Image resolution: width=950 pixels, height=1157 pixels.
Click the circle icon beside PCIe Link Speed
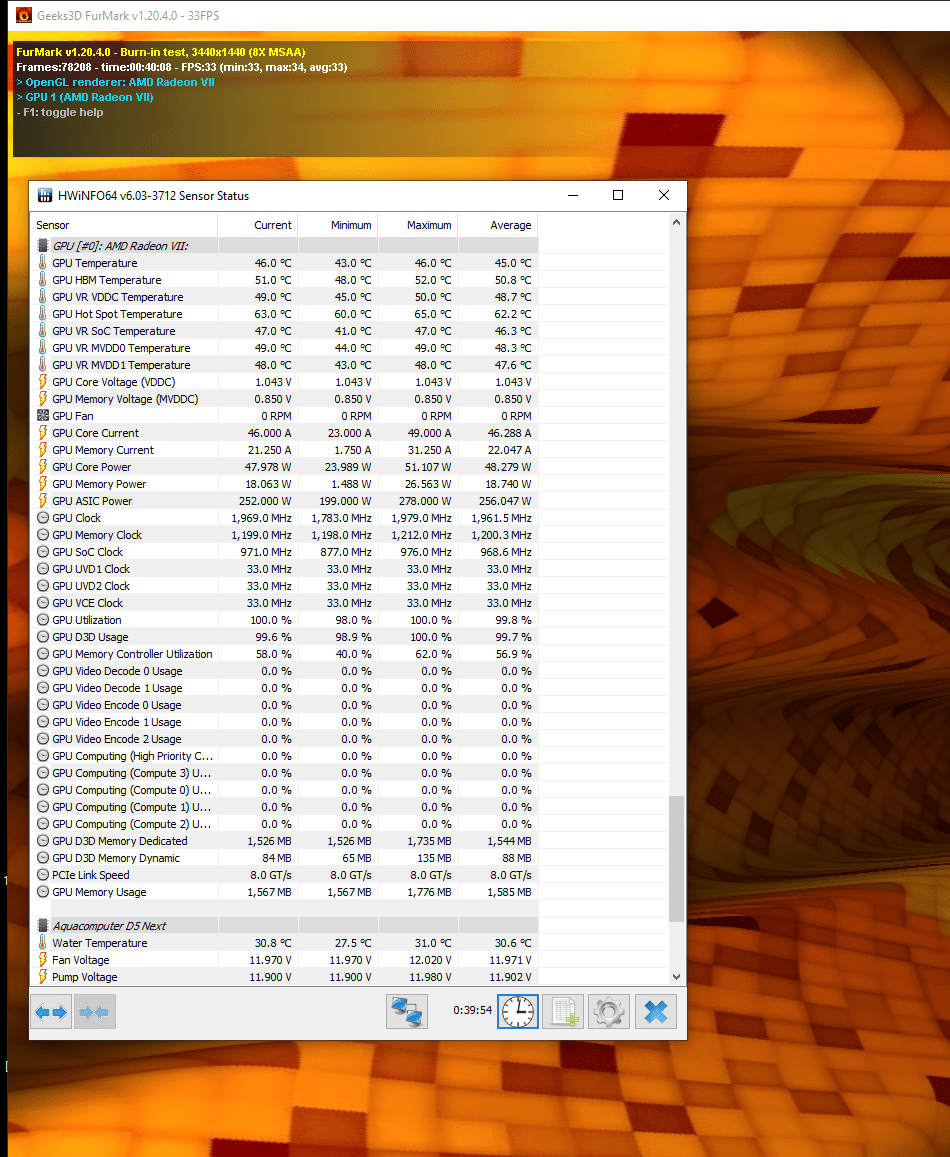point(43,874)
